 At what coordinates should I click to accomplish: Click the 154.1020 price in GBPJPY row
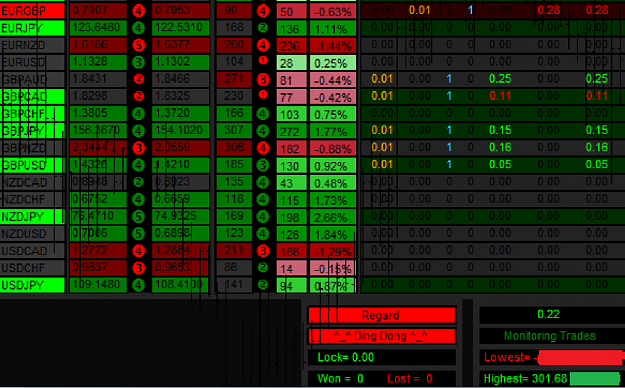click(181, 131)
